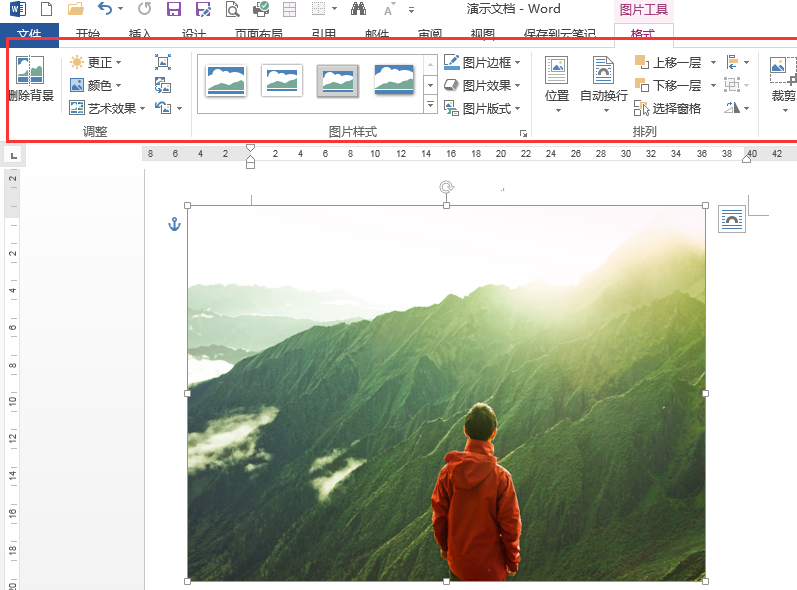The width and height of the screenshot is (797, 590).
Task: Switch to the Format (格式) tab
Action: pyautogui.click(x=643, y=35)
